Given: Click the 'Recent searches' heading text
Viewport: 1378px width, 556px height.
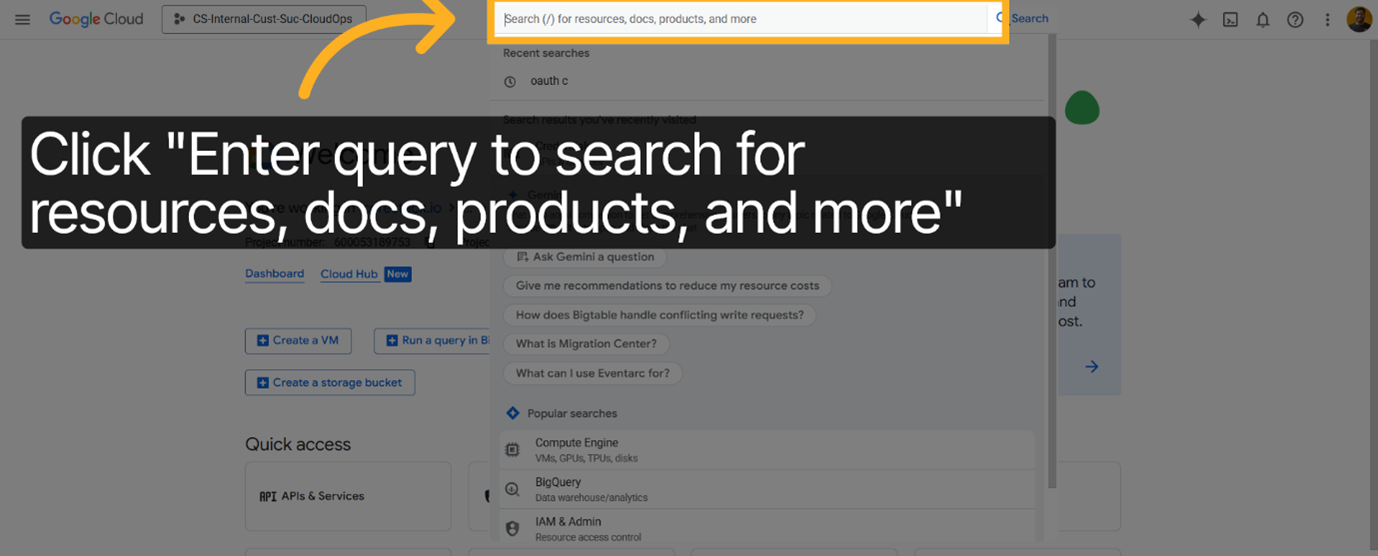Looking at the screenshot, I should (546, 53).
